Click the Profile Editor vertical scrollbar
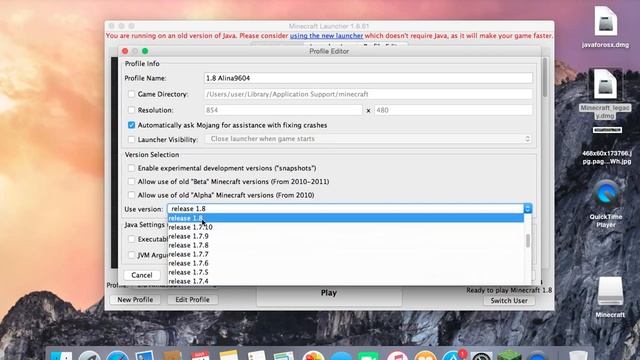Viewport: 640px width, 360px height. [x=545, y=78]
